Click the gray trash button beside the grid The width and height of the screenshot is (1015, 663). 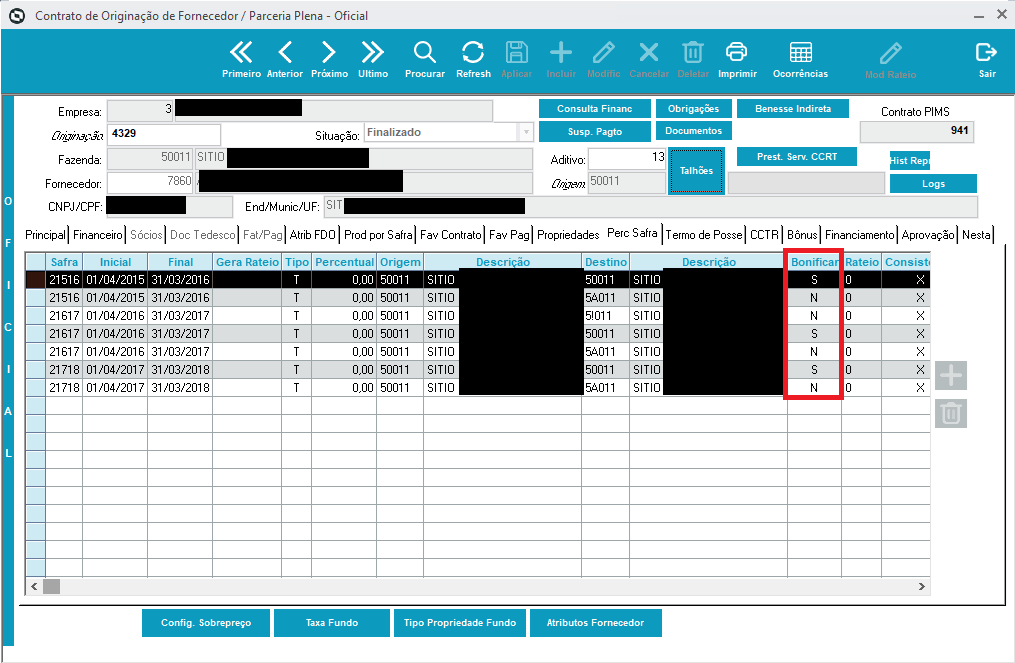click(951, 413)
